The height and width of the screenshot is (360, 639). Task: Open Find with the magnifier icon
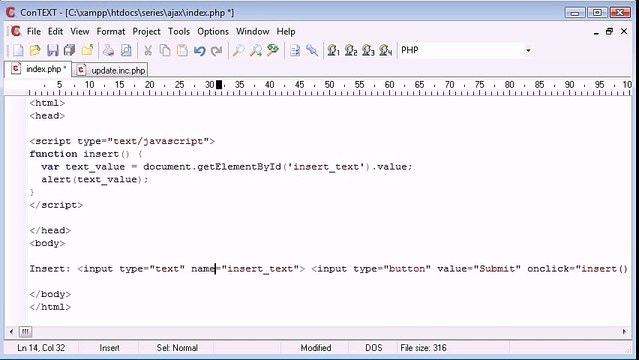click(238, 51)
